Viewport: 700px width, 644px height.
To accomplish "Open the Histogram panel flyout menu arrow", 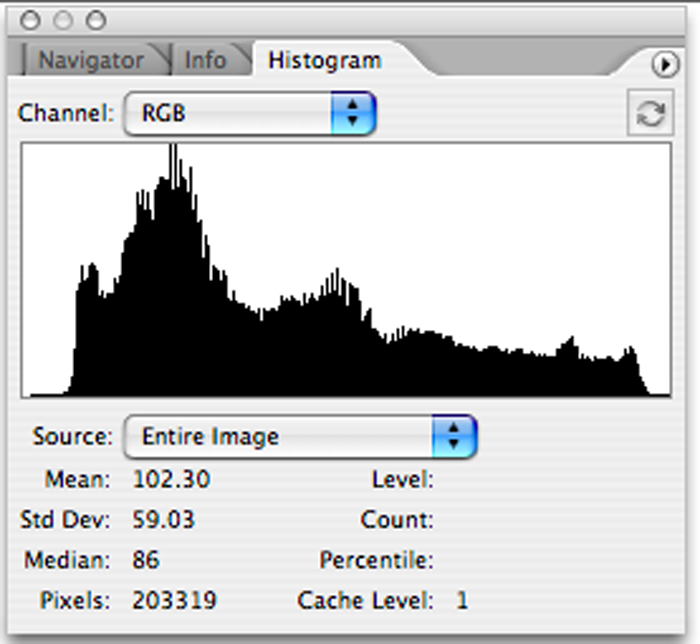I will click(x=665, y=65).
